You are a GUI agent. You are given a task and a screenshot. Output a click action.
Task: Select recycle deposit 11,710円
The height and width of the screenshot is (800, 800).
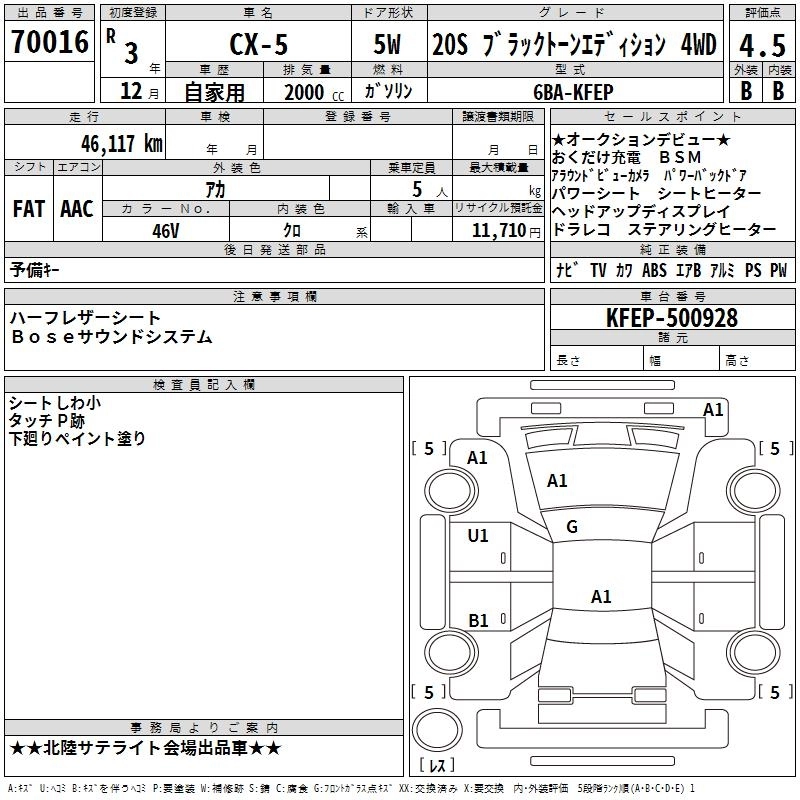[x=506, y=231]
